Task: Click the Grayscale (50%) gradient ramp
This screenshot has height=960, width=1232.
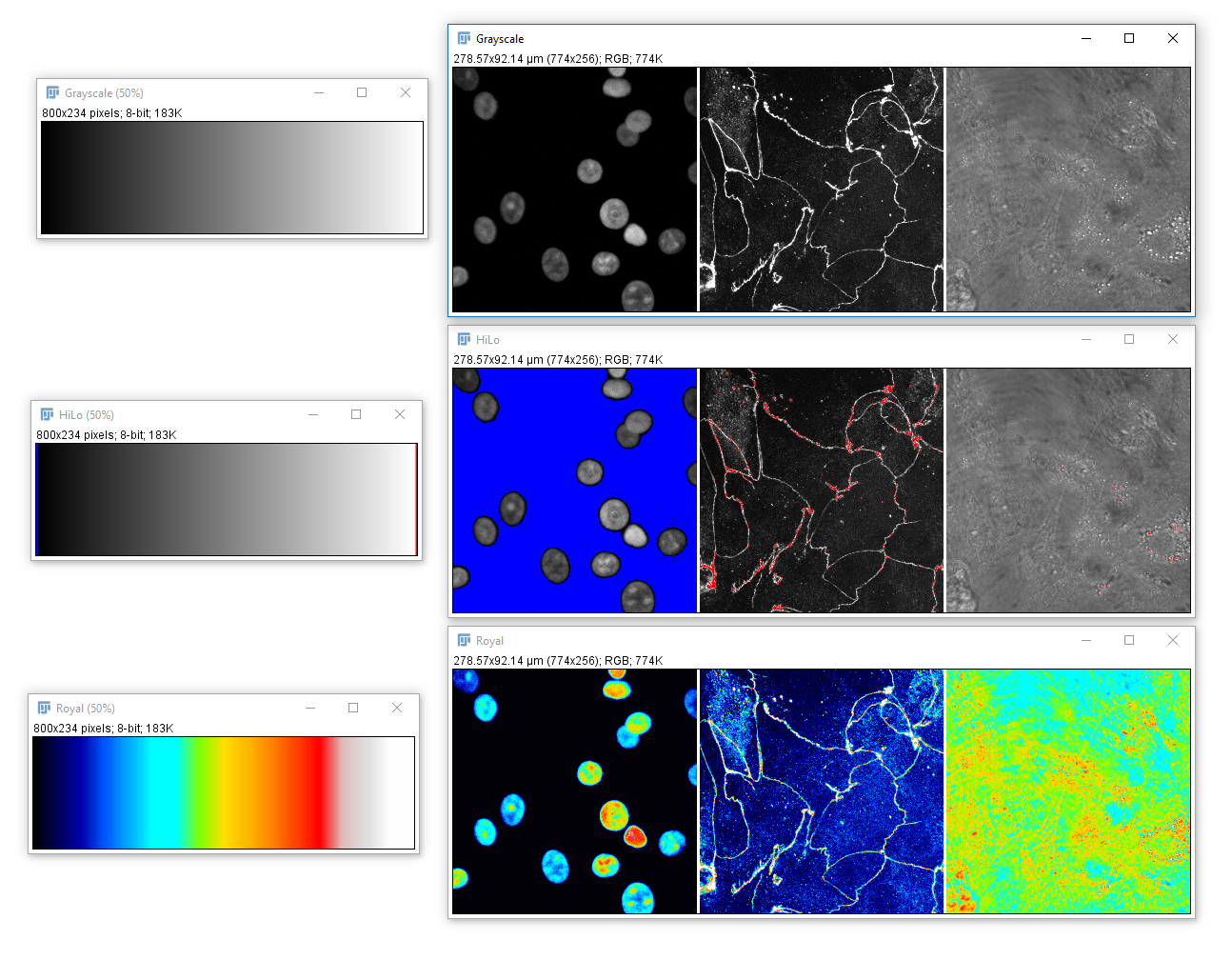Action: (x=232, y=177)
